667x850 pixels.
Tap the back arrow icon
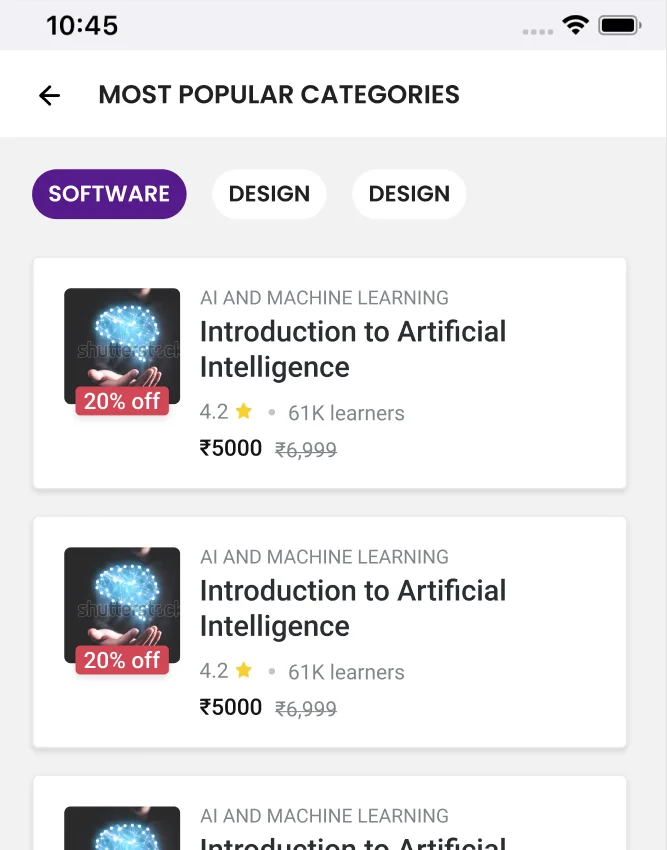point(49,95)
